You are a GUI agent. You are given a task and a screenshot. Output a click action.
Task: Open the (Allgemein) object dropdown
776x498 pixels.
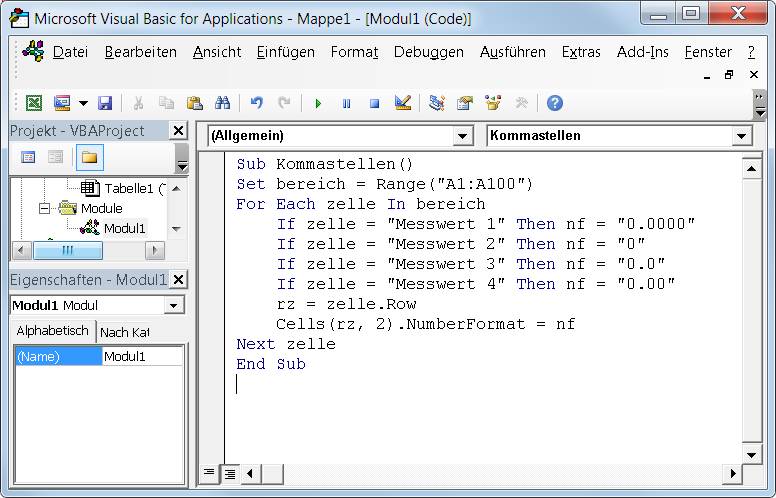coord(463,136)
